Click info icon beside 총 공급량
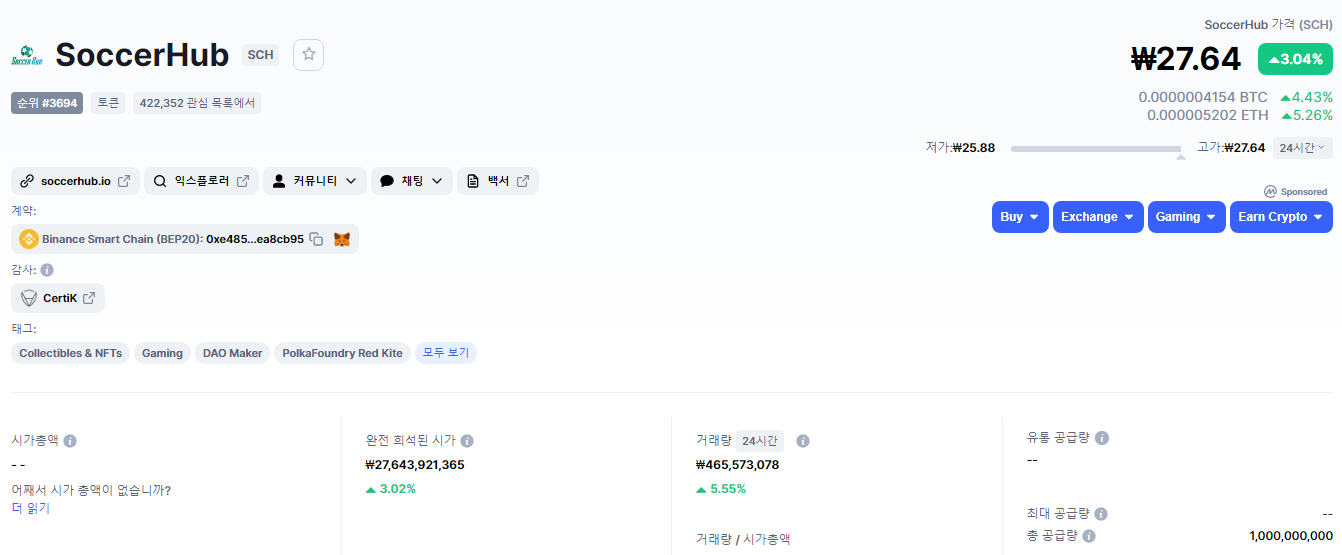This screenshot has width=1342, height=555. [x=1089, y=536]
